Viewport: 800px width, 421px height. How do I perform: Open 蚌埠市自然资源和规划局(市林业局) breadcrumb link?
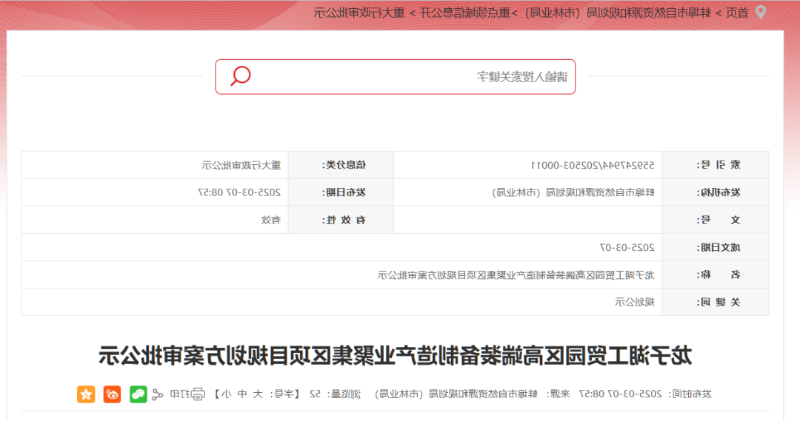[x=617, y=13]
